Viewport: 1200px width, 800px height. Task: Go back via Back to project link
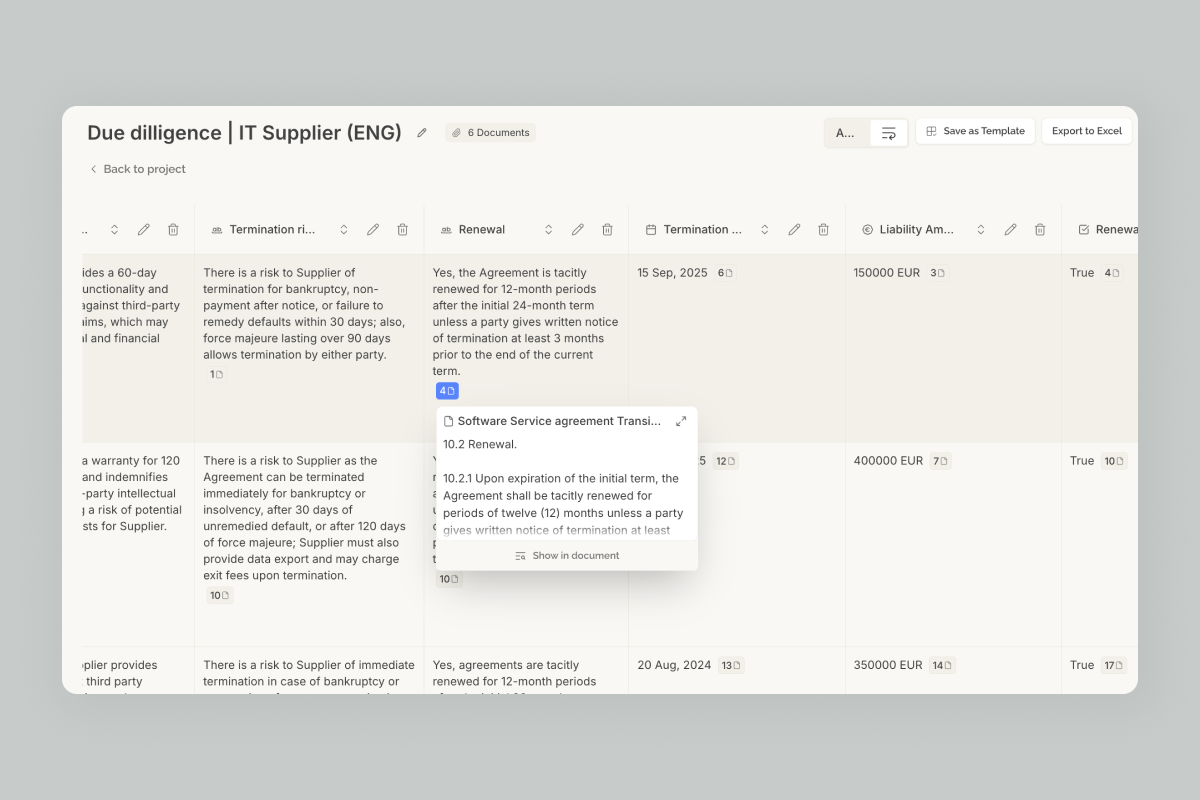(x=138, y=169)
